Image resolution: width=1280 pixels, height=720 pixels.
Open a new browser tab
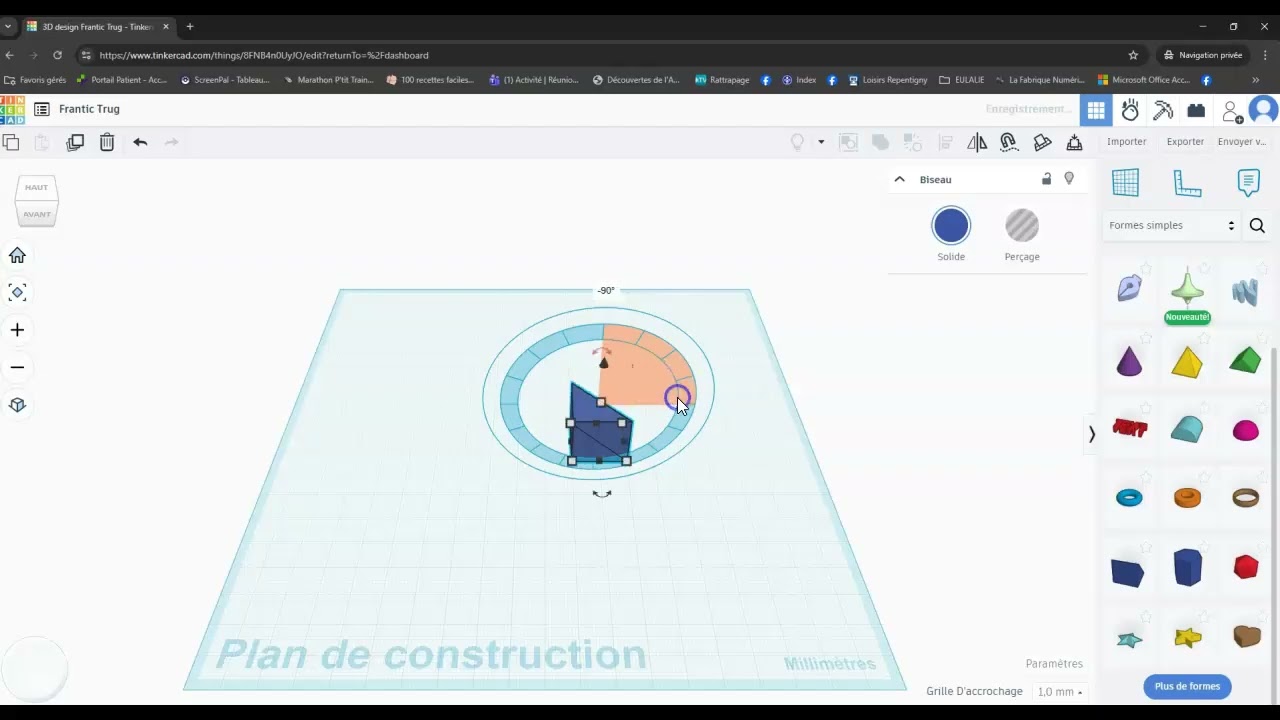coord(190,27)
